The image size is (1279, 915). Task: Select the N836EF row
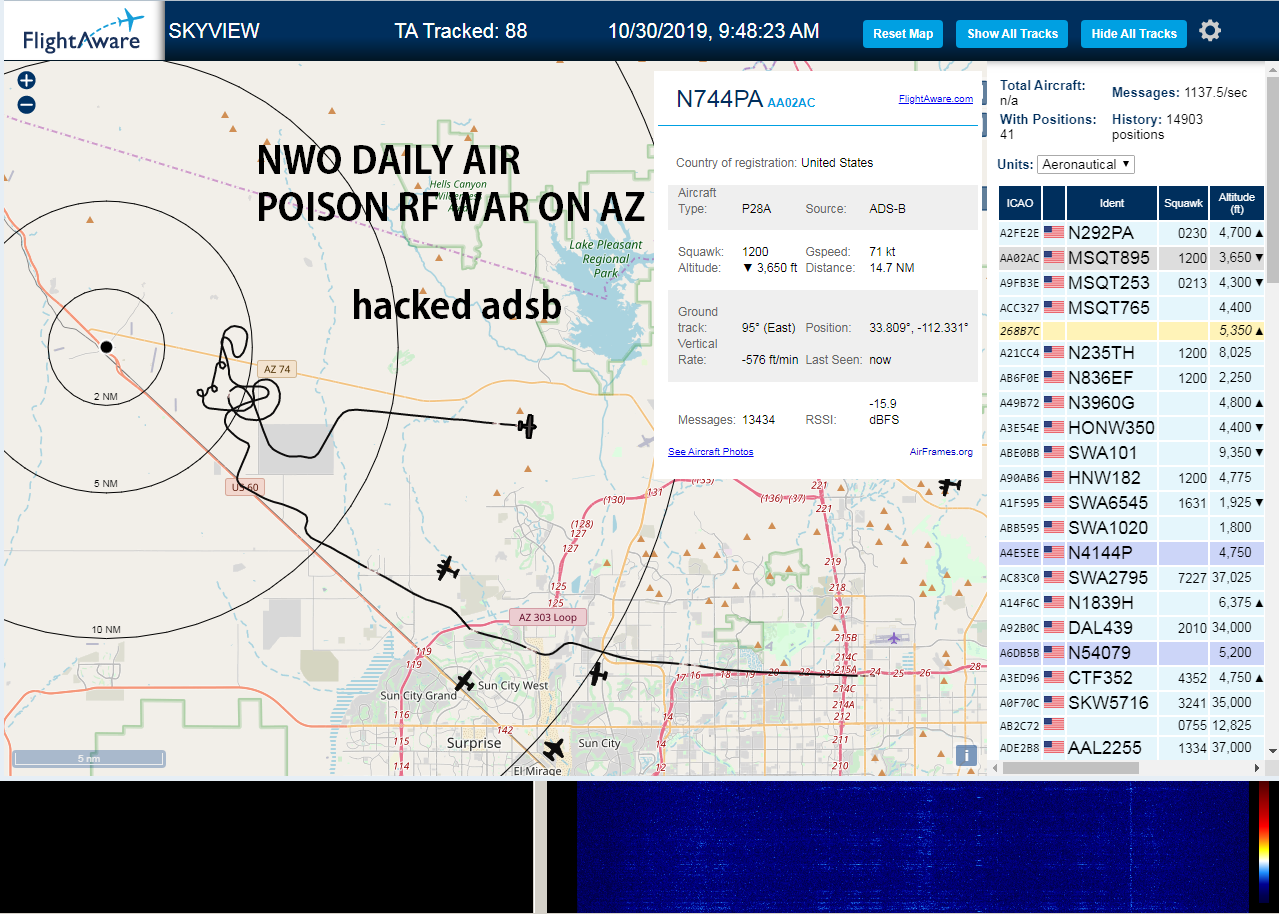tap(1132, 378)
